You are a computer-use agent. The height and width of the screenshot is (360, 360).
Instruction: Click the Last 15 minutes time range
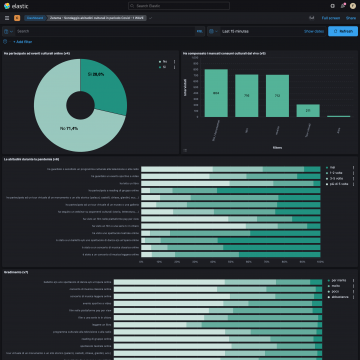click(235, 31)
